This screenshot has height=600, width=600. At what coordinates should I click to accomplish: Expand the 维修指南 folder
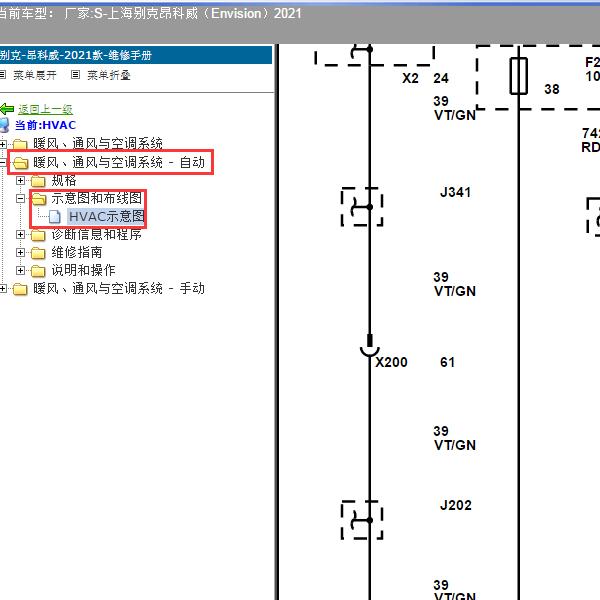click(21, 252)
